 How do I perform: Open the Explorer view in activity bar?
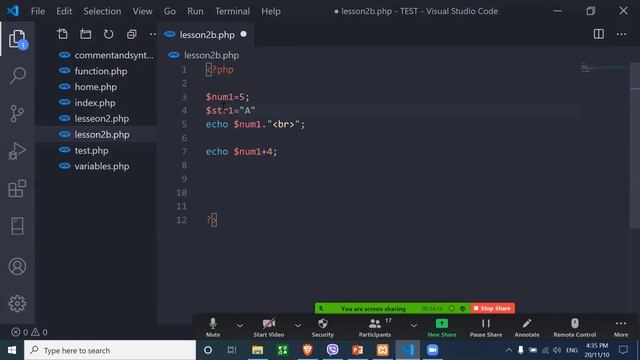[17, 39]
